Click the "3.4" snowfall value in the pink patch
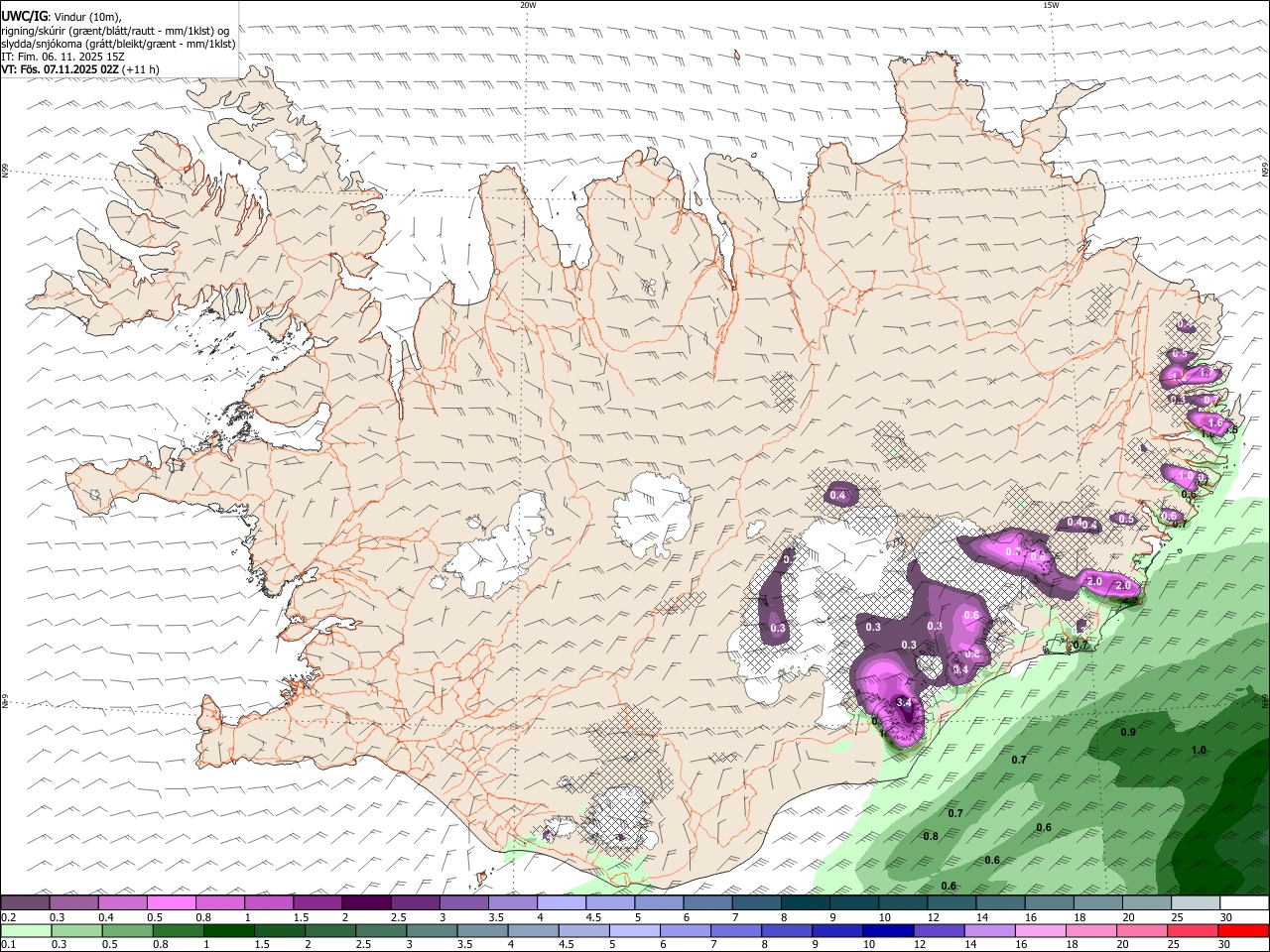The height and width of the screenshot is (952, 1270). pos(904,702)
